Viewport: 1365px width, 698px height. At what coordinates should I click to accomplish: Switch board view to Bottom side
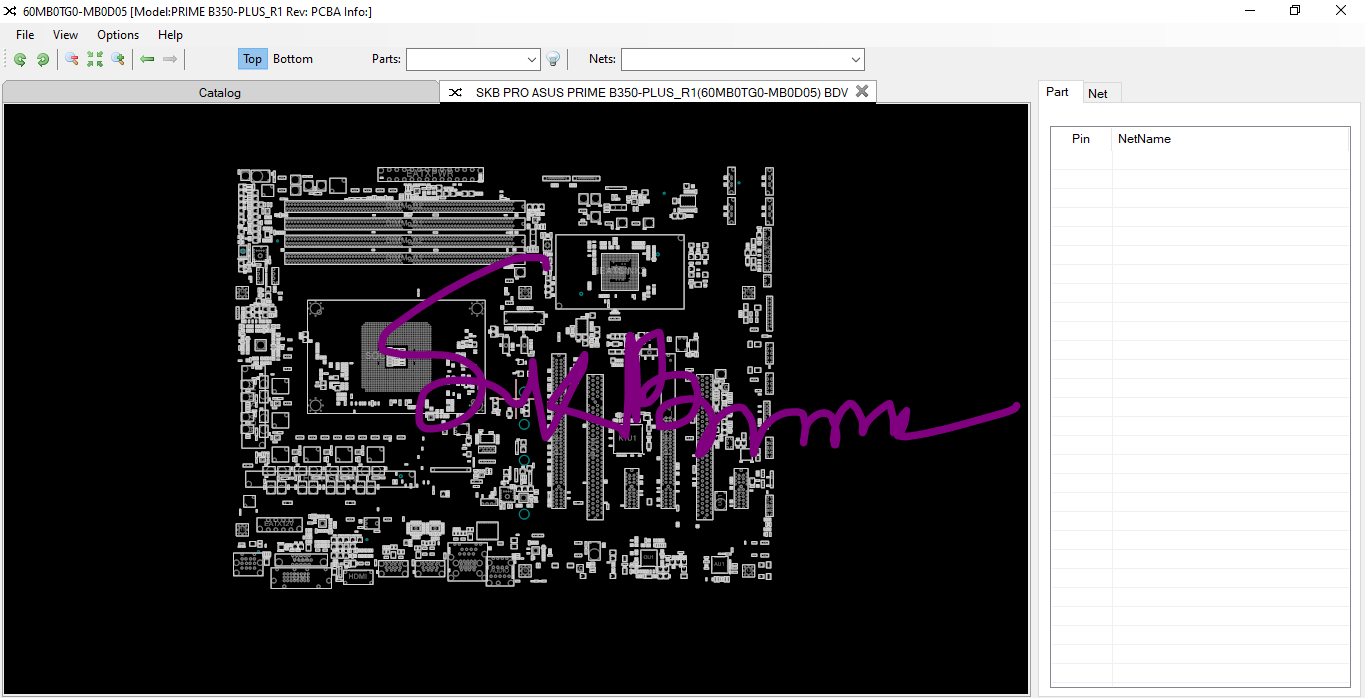click(293, 59)
